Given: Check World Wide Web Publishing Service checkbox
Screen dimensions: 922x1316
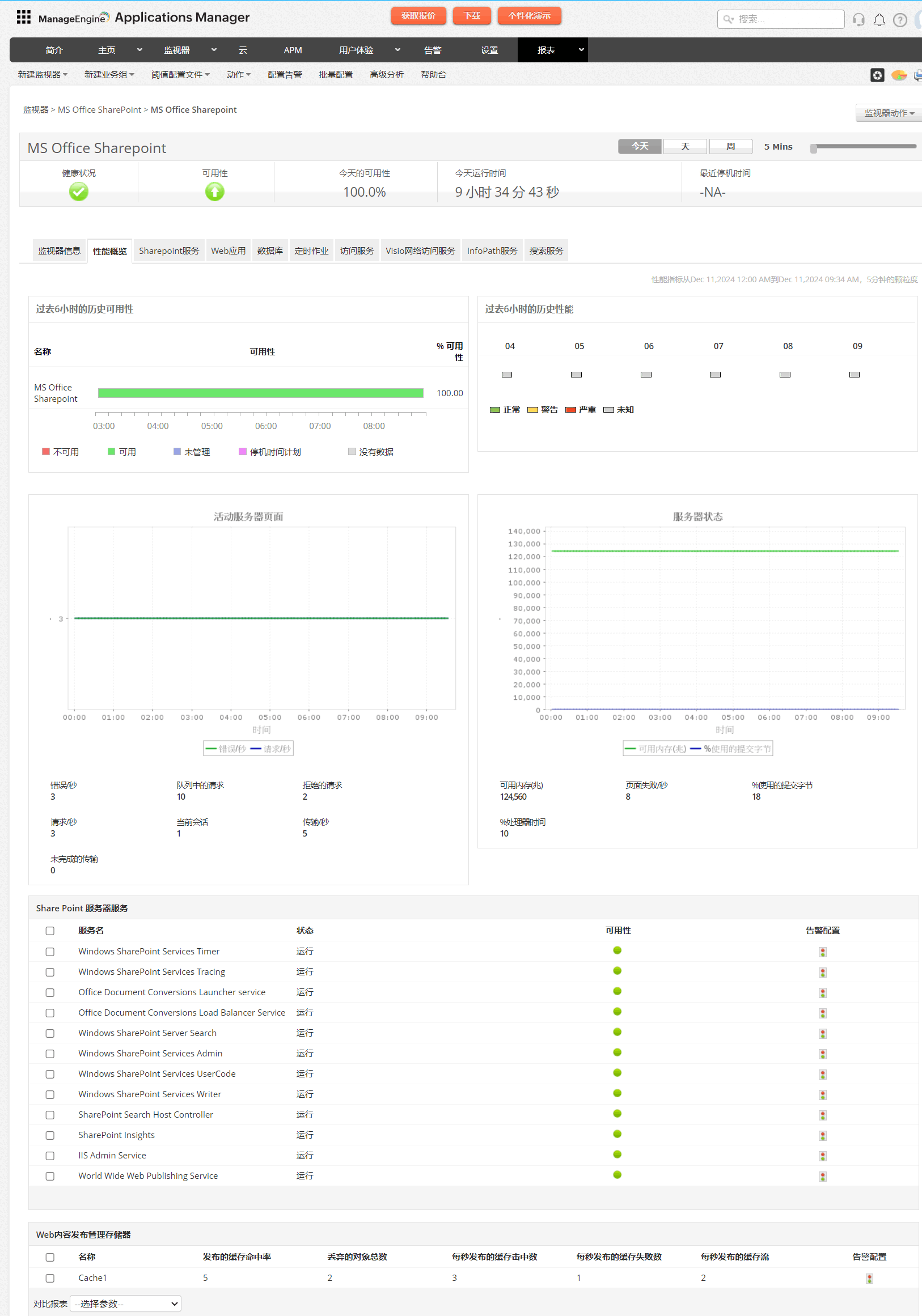Looking at the screenshot, I should [x=50, y=1176].
